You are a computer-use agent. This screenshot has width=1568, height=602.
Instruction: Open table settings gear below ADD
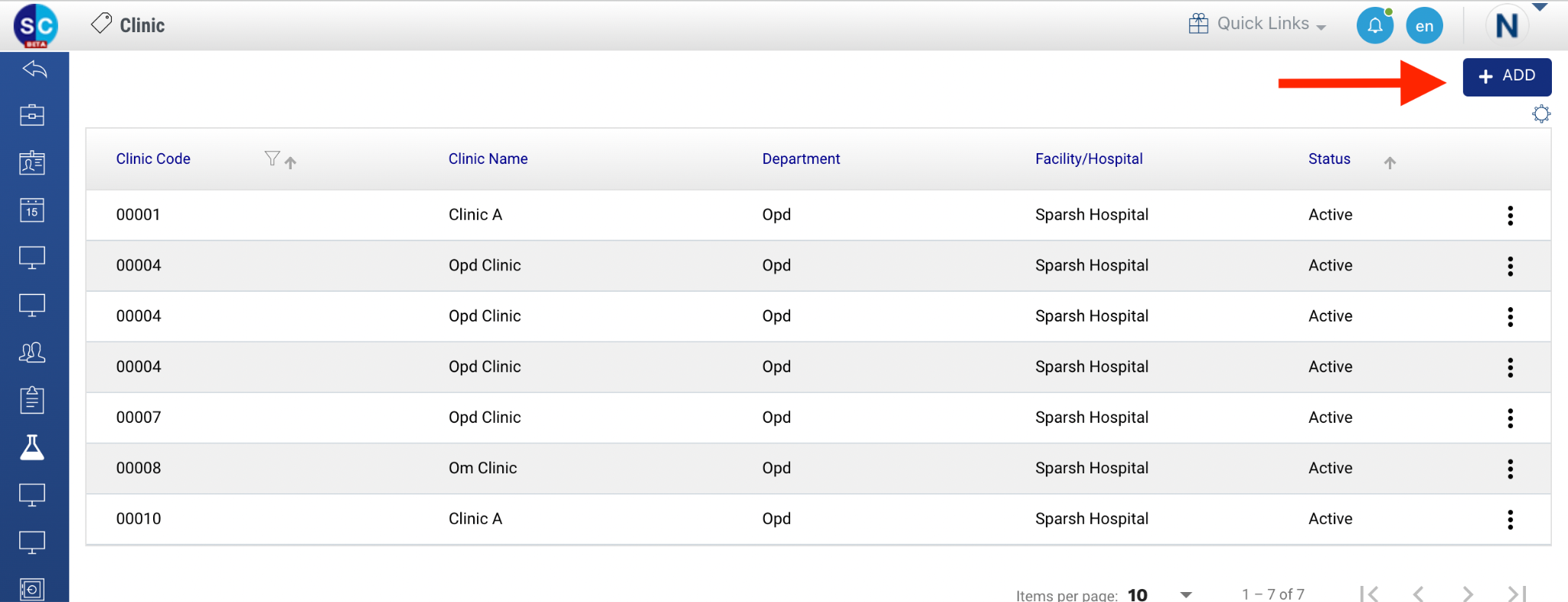(x=1541, y=114)
